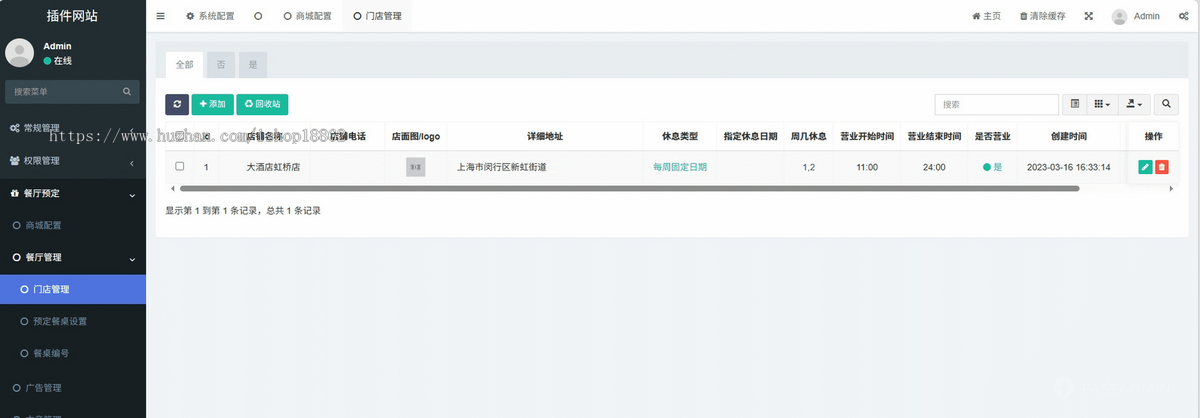The image size is (1200, 418).
Task: Toggle the 是否营业 status for the store
Action: [x=992, y=167]
